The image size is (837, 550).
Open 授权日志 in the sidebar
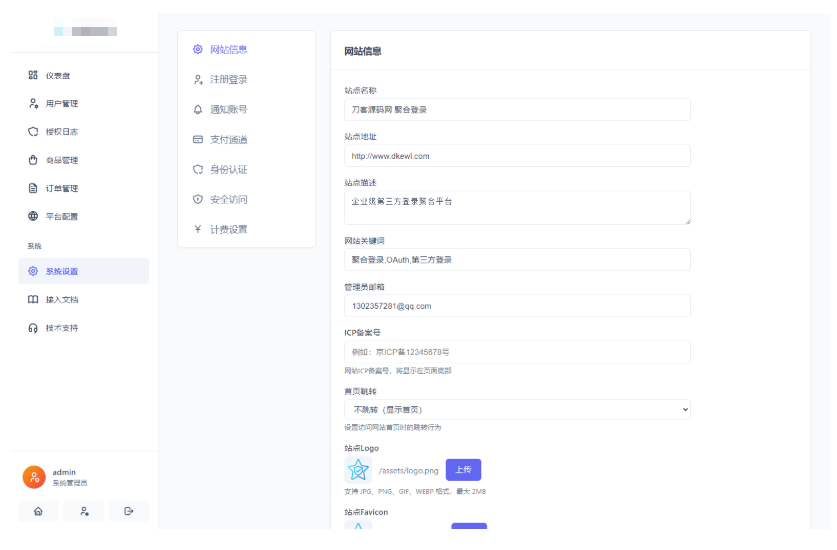(x=83, y=132)
